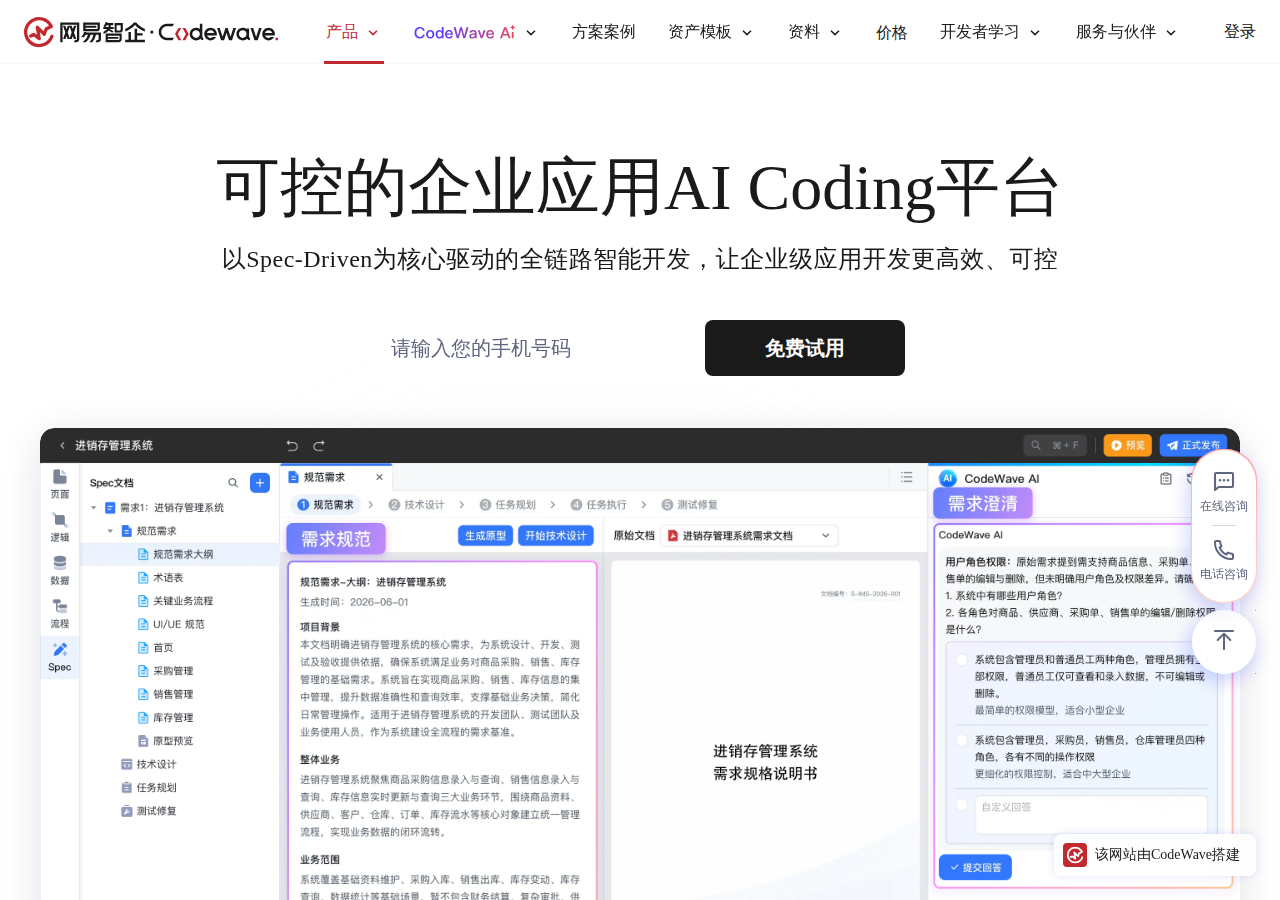Click the ⌘+F search box in the preview
Screen dimensions: 1280x900
coord(1055,445)
